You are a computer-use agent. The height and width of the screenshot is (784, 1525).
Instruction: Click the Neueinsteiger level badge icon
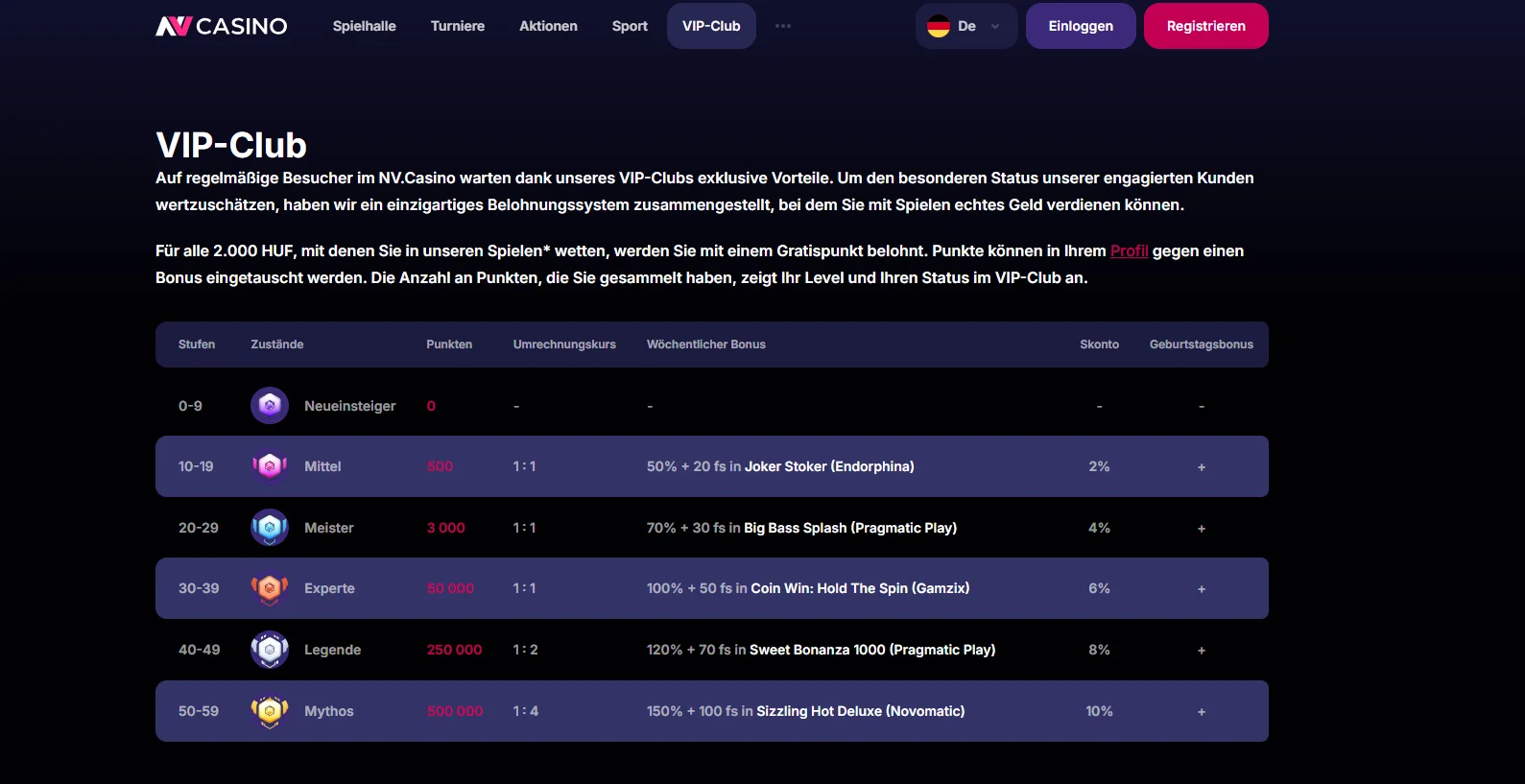pyautogui.click(x=270, y=406)
